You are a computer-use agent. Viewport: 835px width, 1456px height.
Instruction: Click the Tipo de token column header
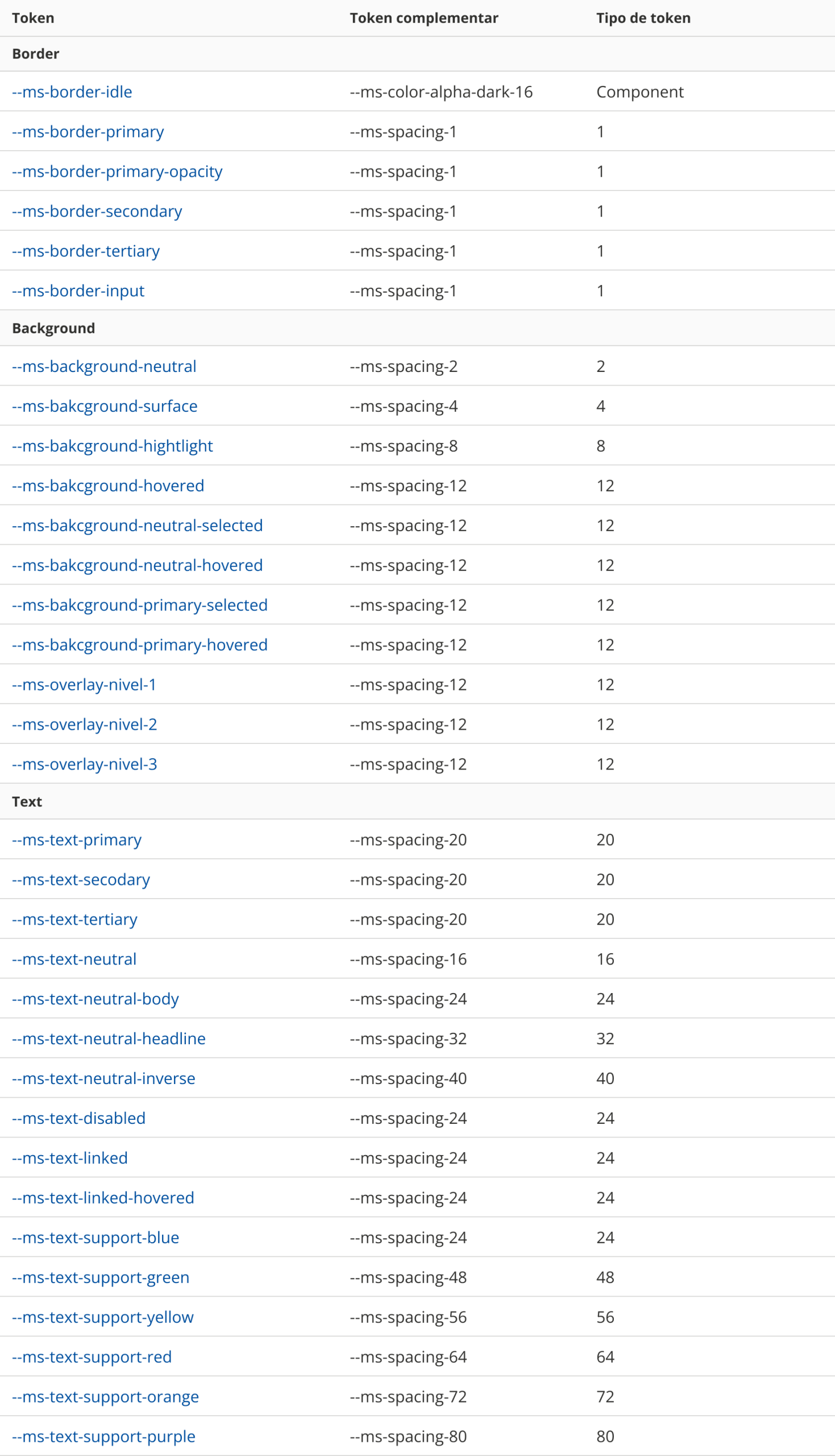pos(643,18)
